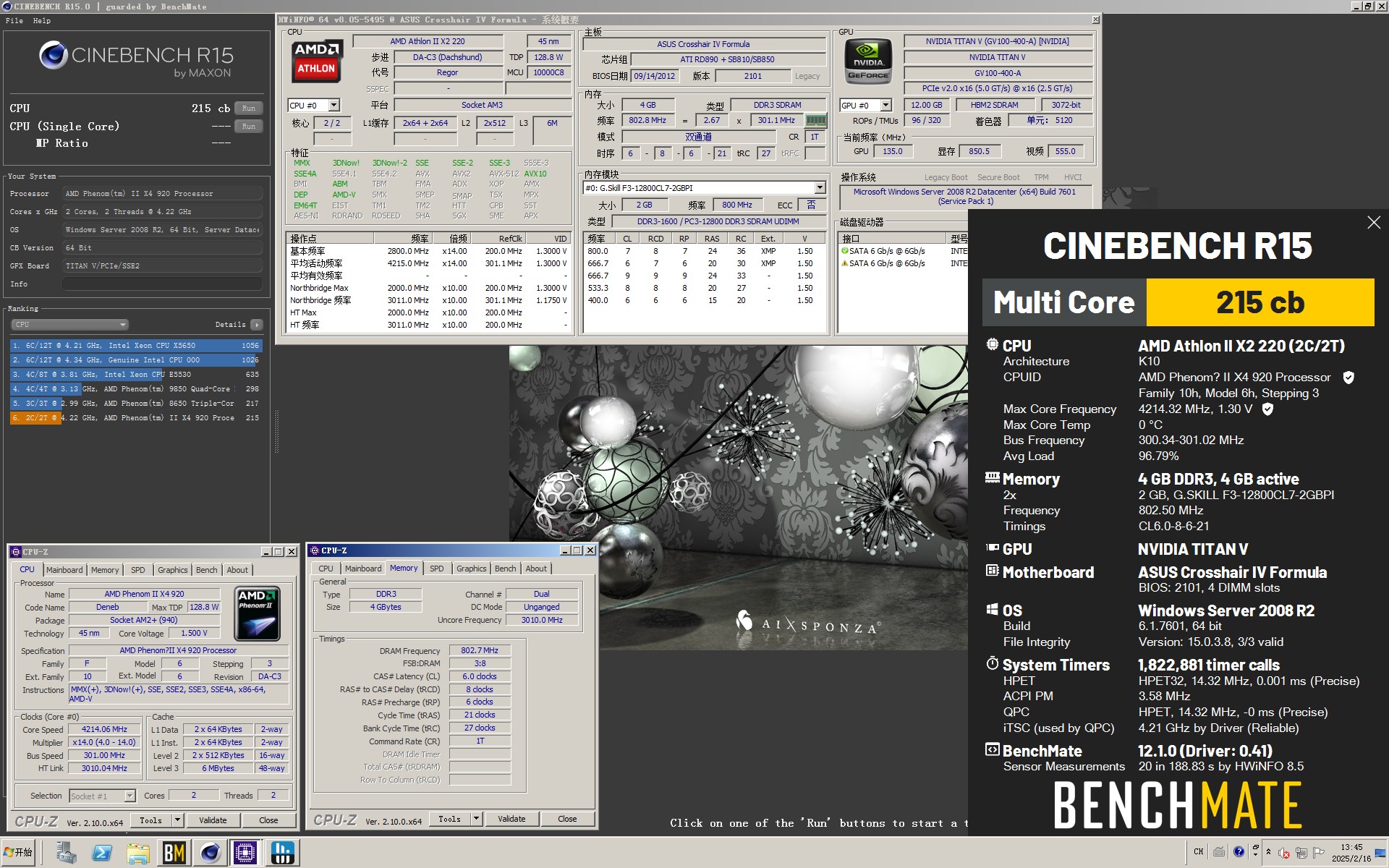Click the verified shield beside 4214.32 MHz
The width and height of the screenshot is (1389, 868).
click(x=1267, y=409)
